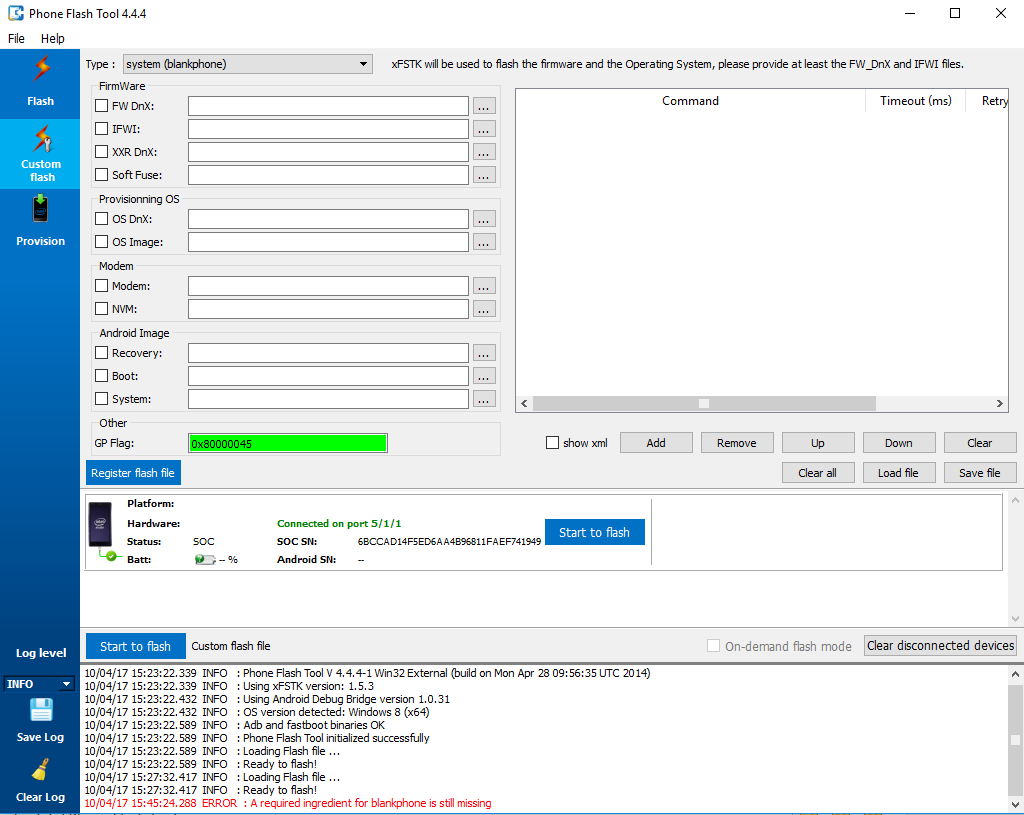
Task: Browse for Recovery image file
Action: tap(484, 353)
